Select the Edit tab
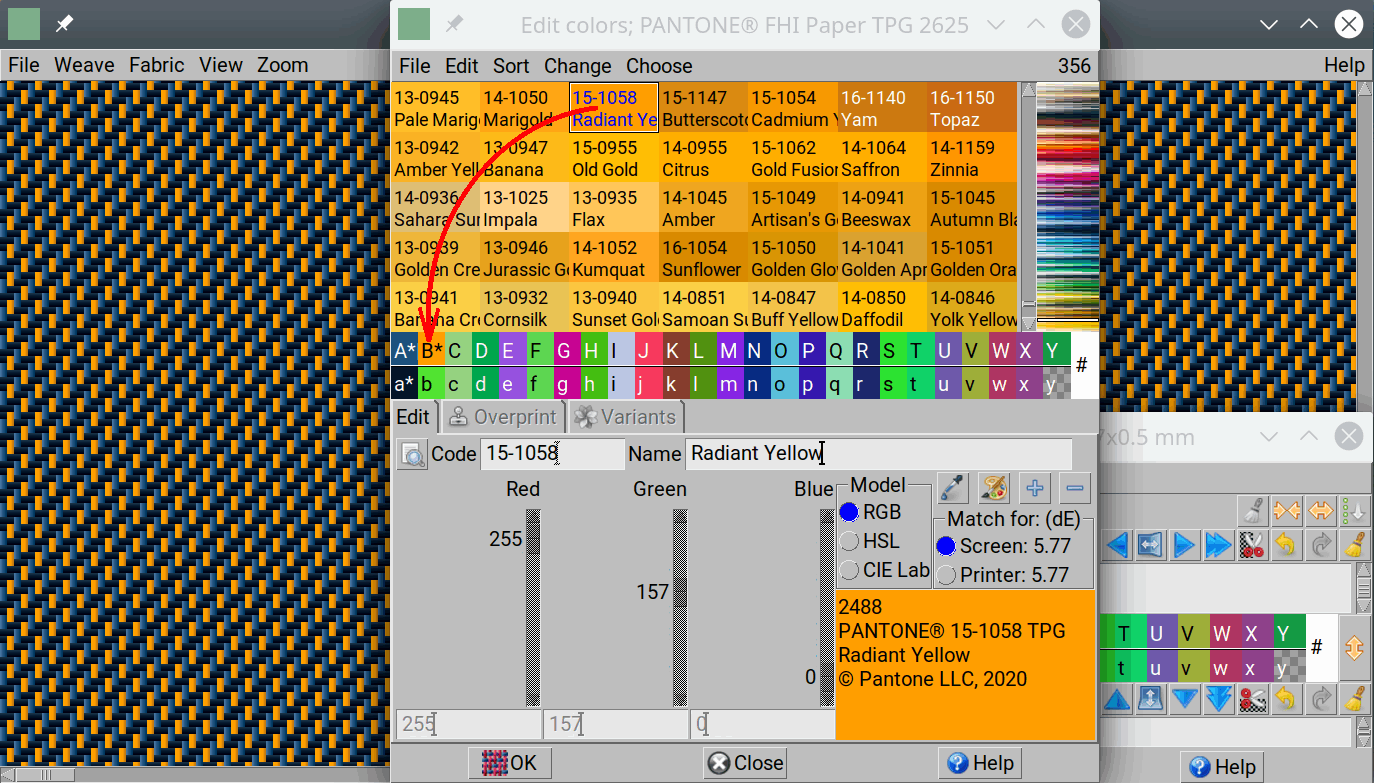This screenshot has width=1374, height=783. 413,417
